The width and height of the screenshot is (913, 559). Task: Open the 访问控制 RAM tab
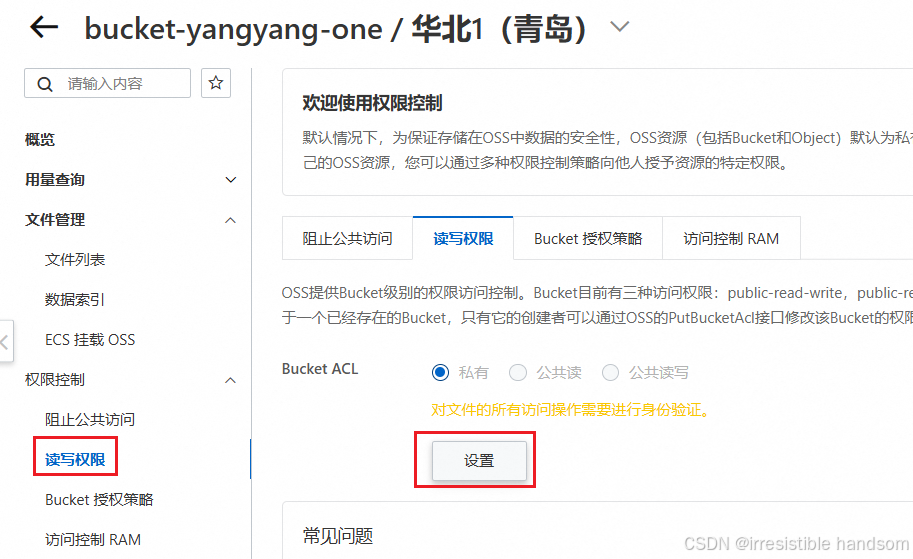(x=731, y=238)
